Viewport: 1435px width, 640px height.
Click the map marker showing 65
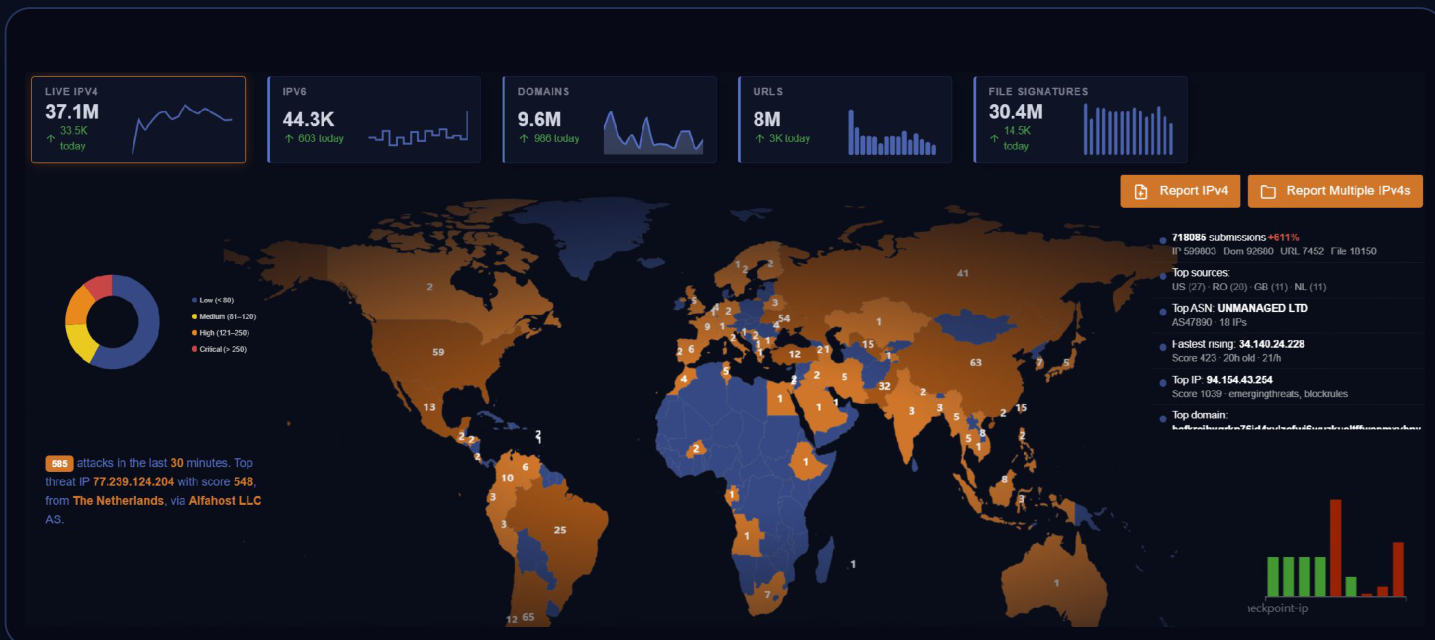(528, 617)
